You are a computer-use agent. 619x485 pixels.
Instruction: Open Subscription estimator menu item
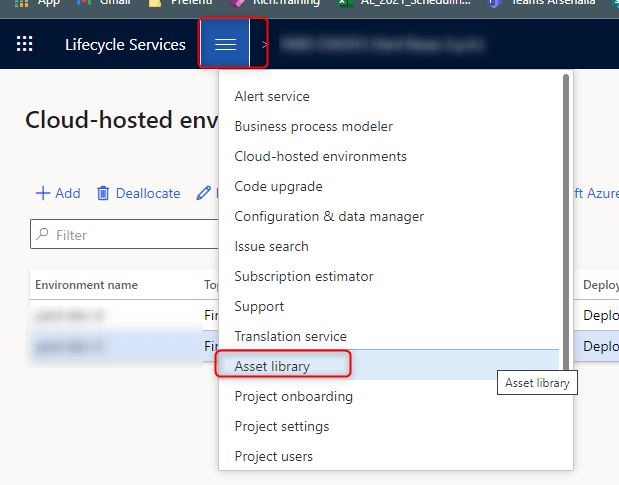point(304,277)
